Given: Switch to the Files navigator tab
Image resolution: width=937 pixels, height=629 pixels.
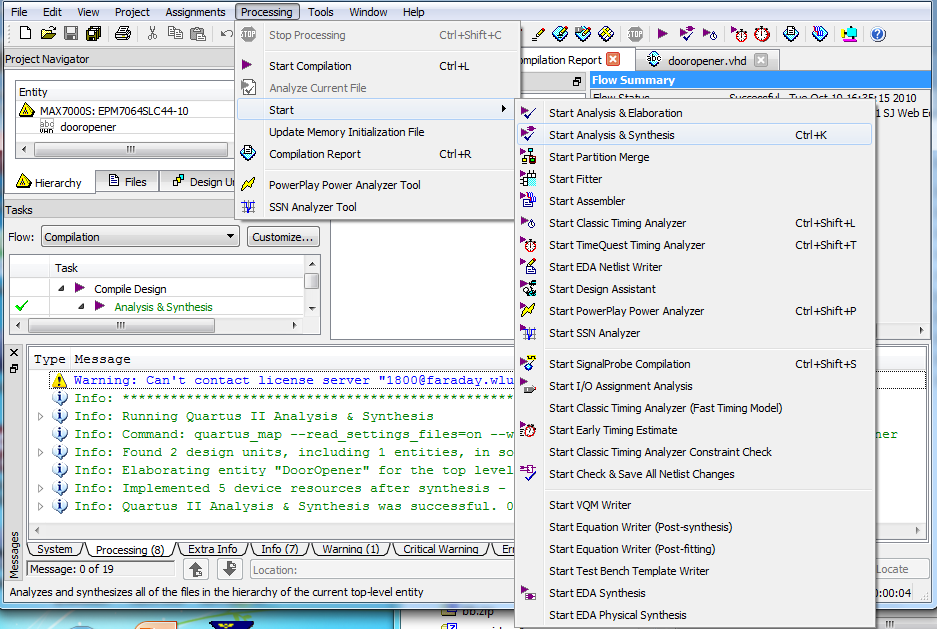Looking at the screenshot, I should click(x=128, y=182).
